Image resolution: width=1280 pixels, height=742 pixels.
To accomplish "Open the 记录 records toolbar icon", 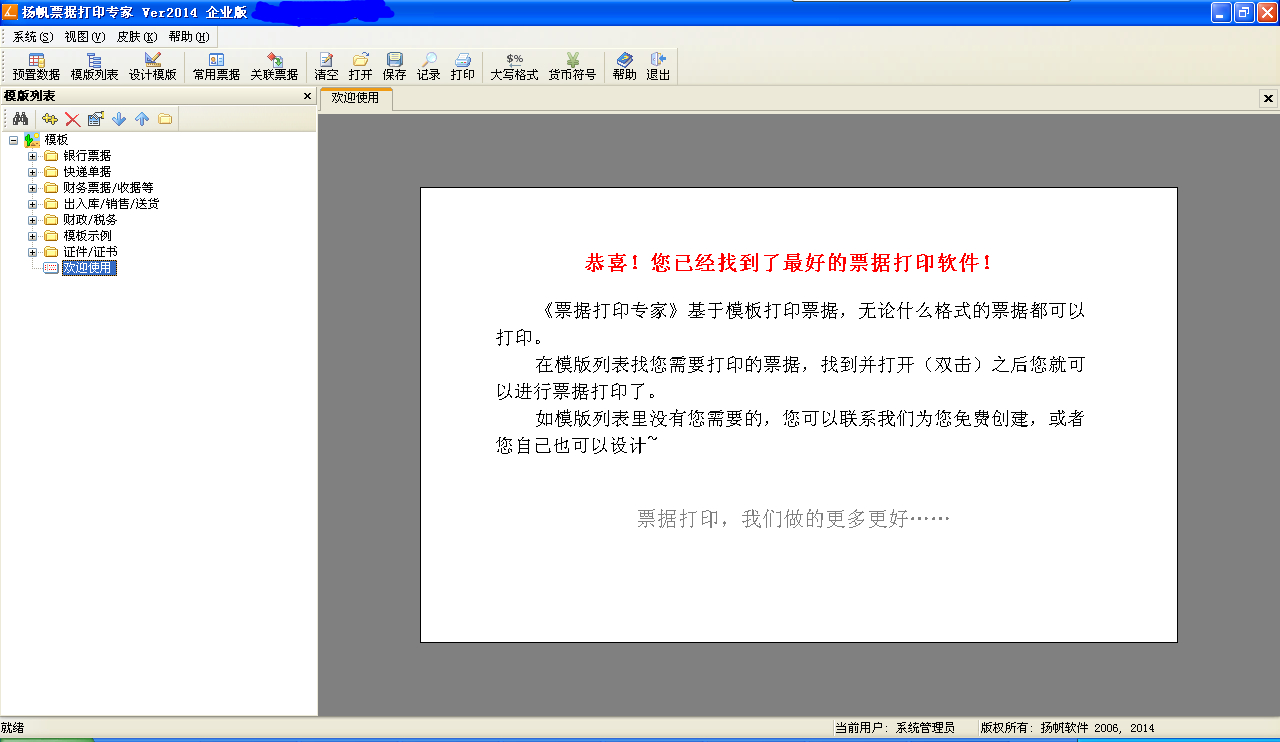I will [428, 67].
